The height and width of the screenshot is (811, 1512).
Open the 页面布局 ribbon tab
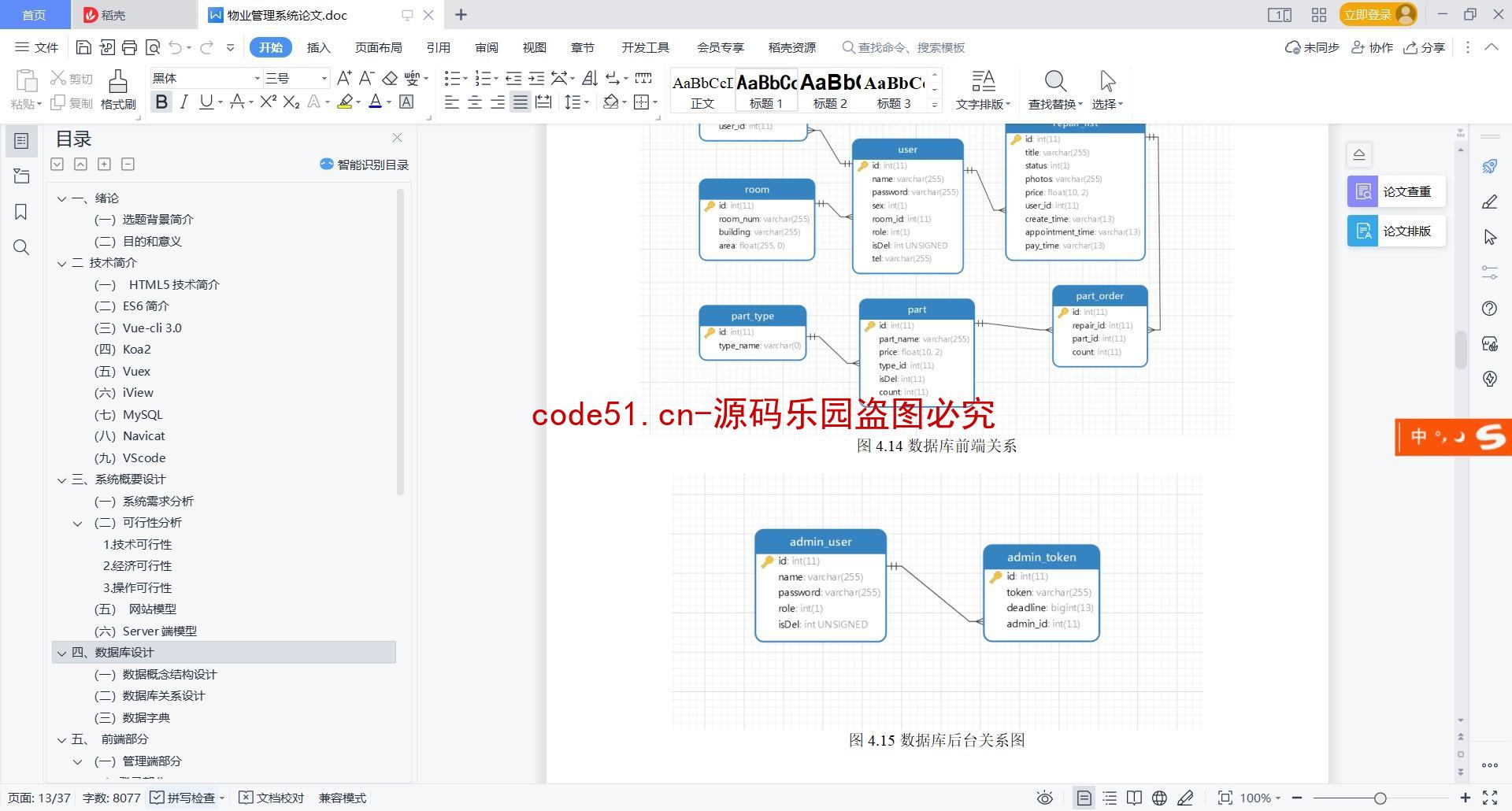(378, 47)
